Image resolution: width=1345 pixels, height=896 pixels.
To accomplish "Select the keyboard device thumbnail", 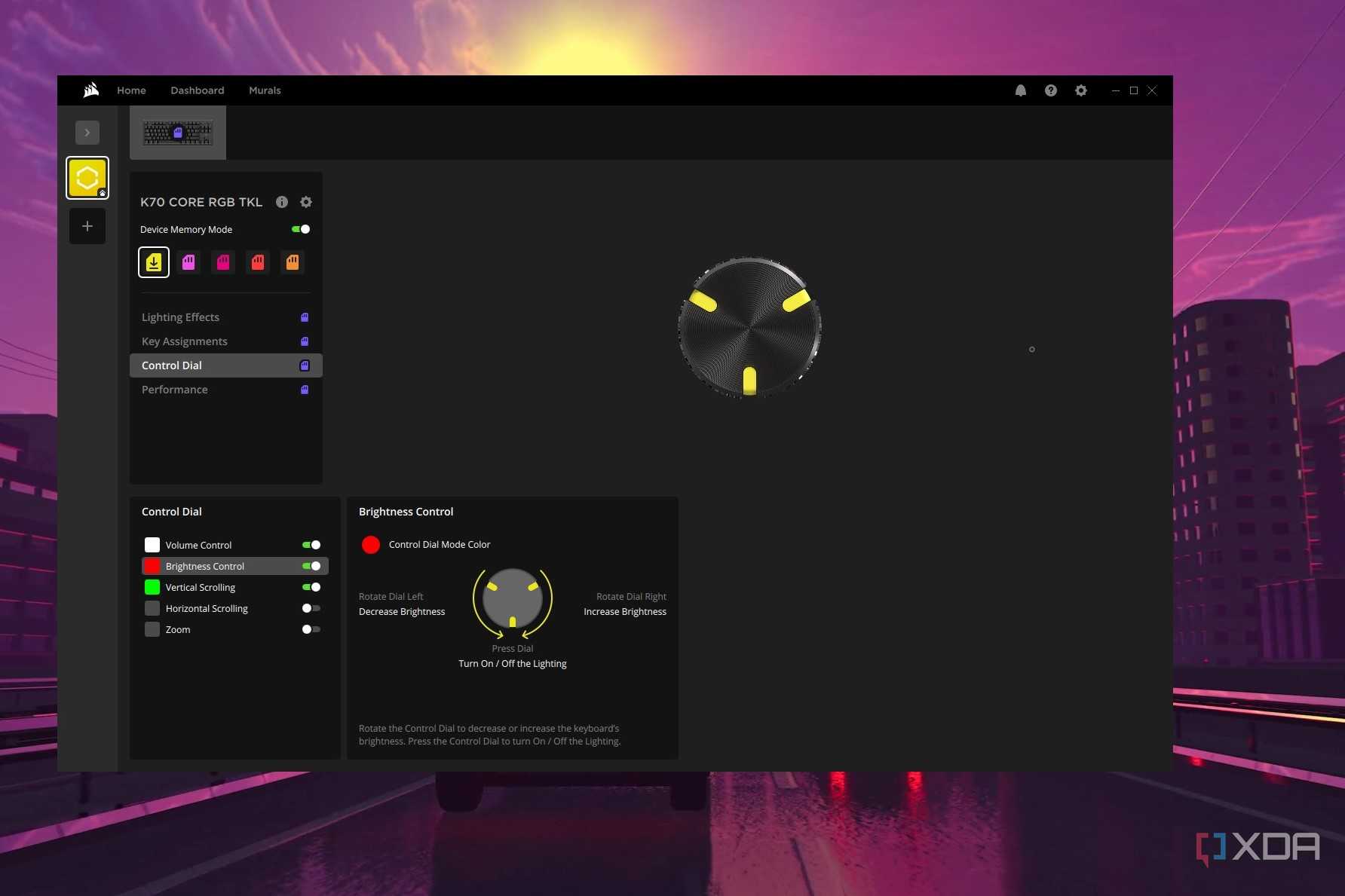I will point(178,133).
